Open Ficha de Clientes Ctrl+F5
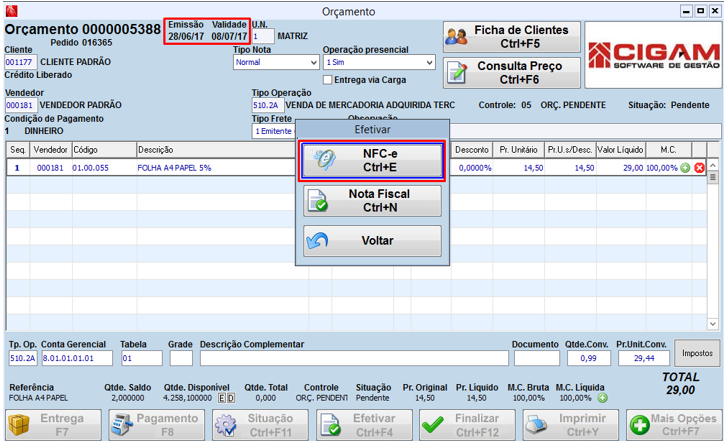This screenshot has width=725, height=441. (511, 37)
